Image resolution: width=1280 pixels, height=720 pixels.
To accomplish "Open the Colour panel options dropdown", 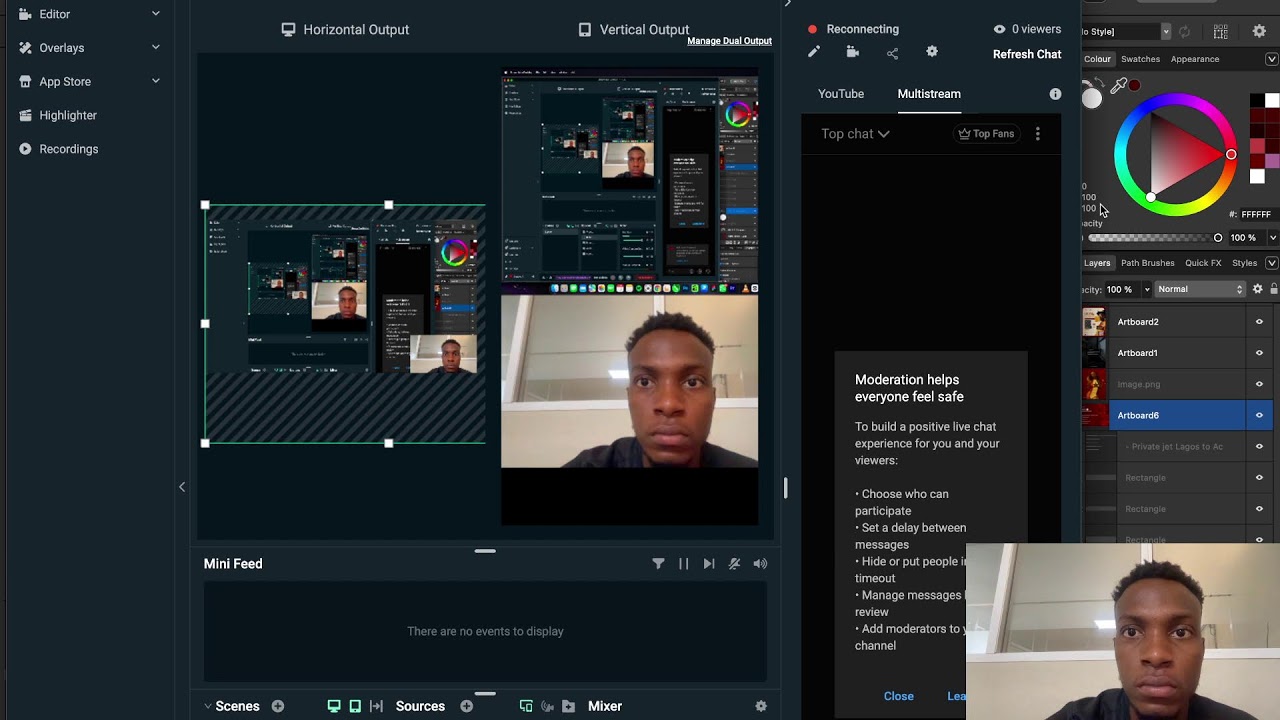I will (1272, 59).
